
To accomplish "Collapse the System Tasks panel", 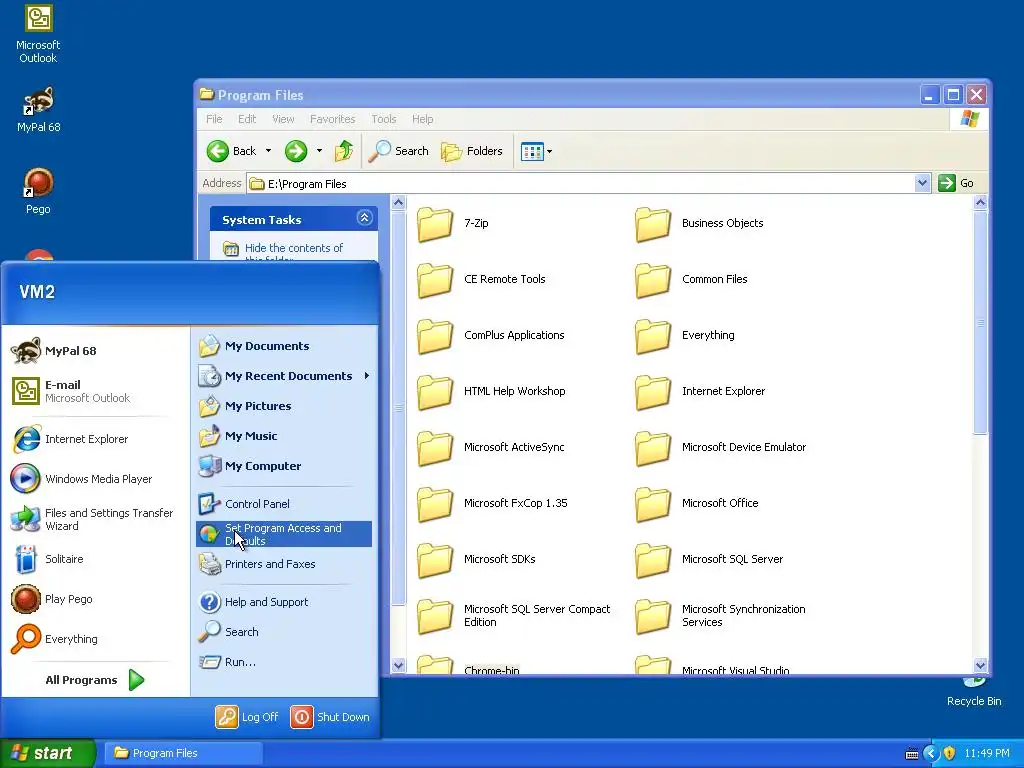I will click(x=364, y=218).
